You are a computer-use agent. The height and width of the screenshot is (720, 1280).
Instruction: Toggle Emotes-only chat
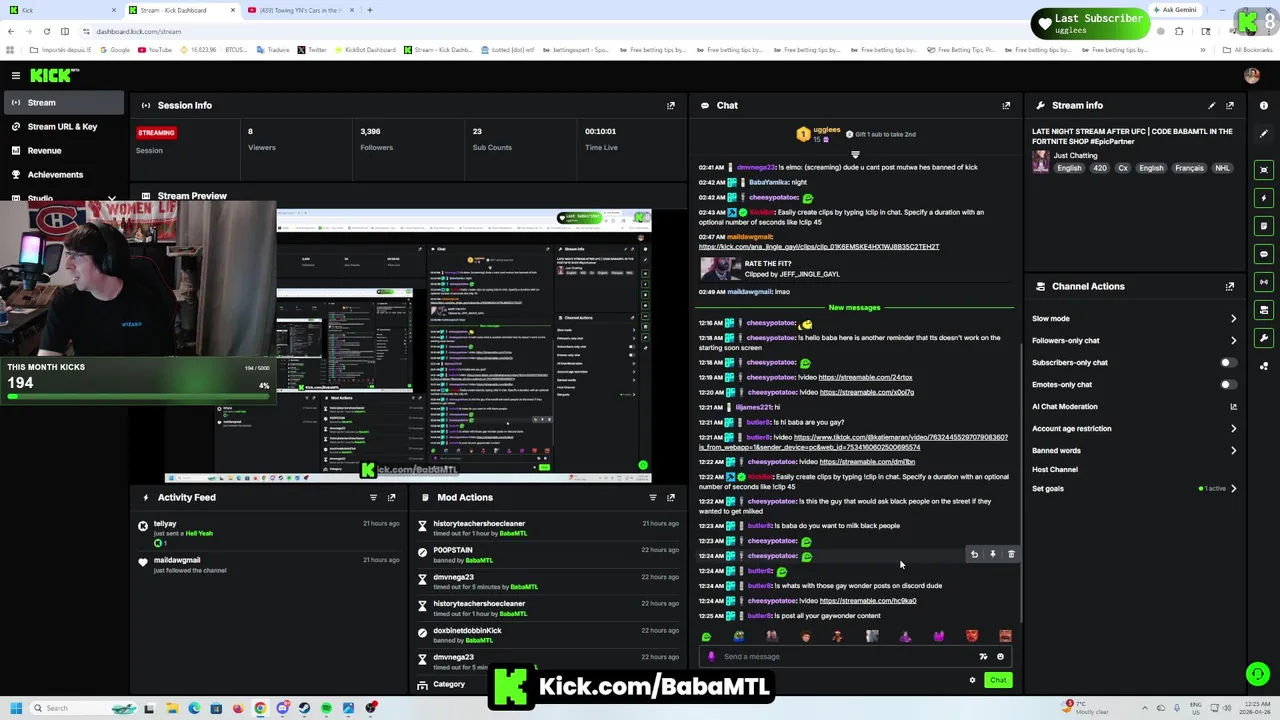pos(1228,385)
